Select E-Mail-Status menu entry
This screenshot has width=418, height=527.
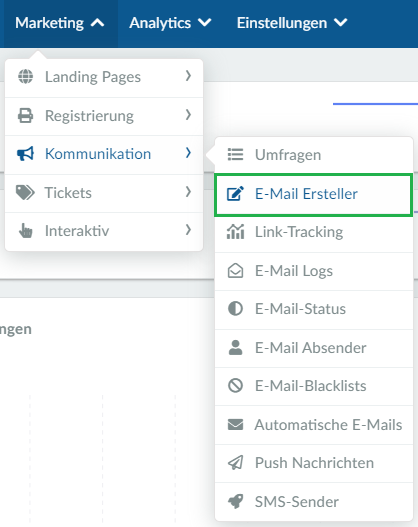tap(314, 309)
